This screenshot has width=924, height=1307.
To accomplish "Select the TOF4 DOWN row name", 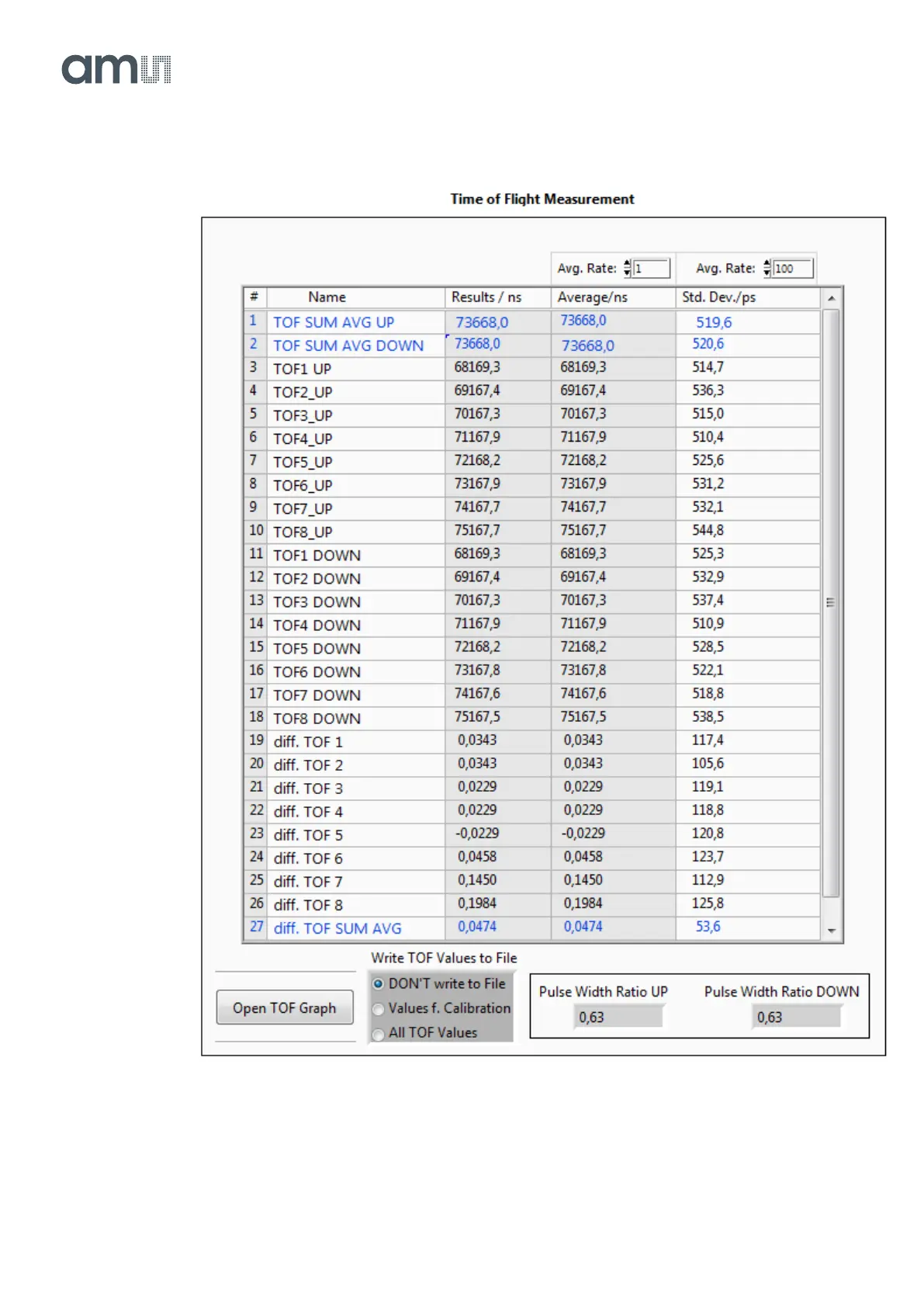I will (317, 626).
